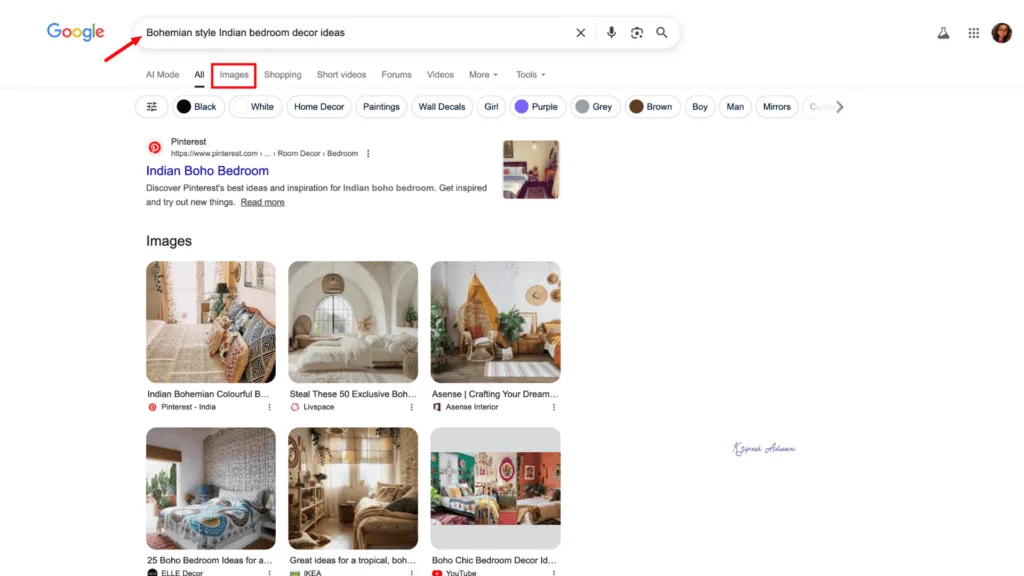Activate voice search with the microphone icon
This screenshot has height=576, width=1024.
(611, 32)
